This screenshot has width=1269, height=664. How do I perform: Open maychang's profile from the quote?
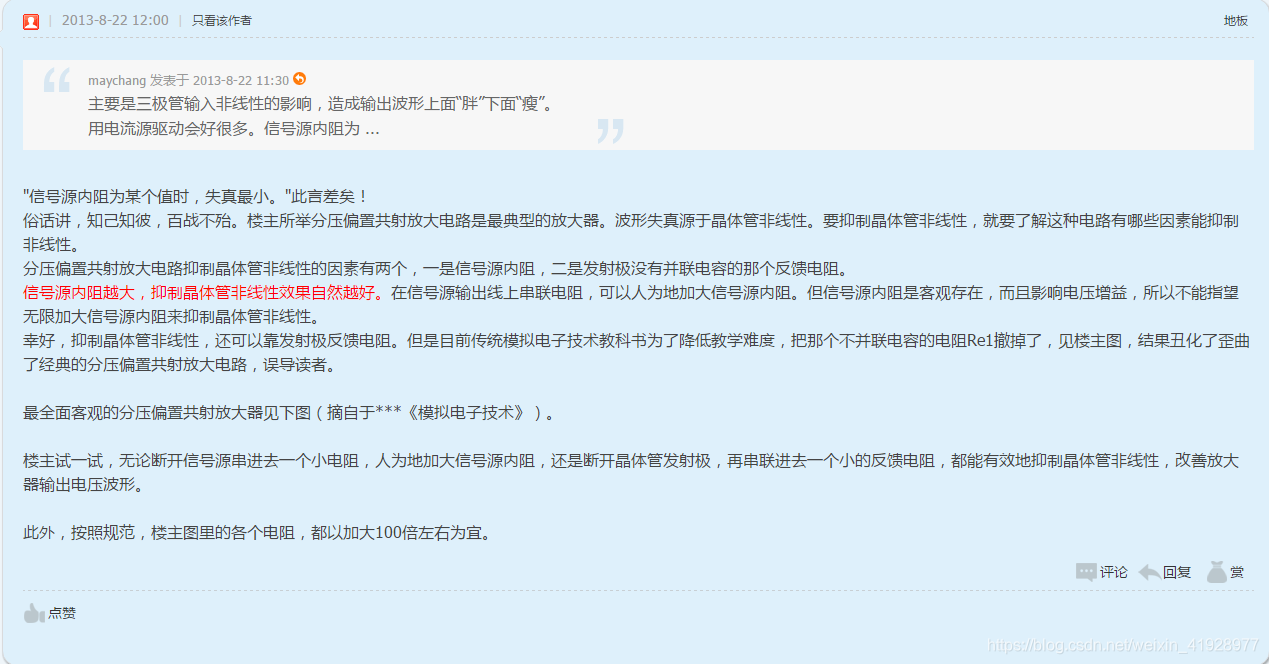tap(117, 80)
